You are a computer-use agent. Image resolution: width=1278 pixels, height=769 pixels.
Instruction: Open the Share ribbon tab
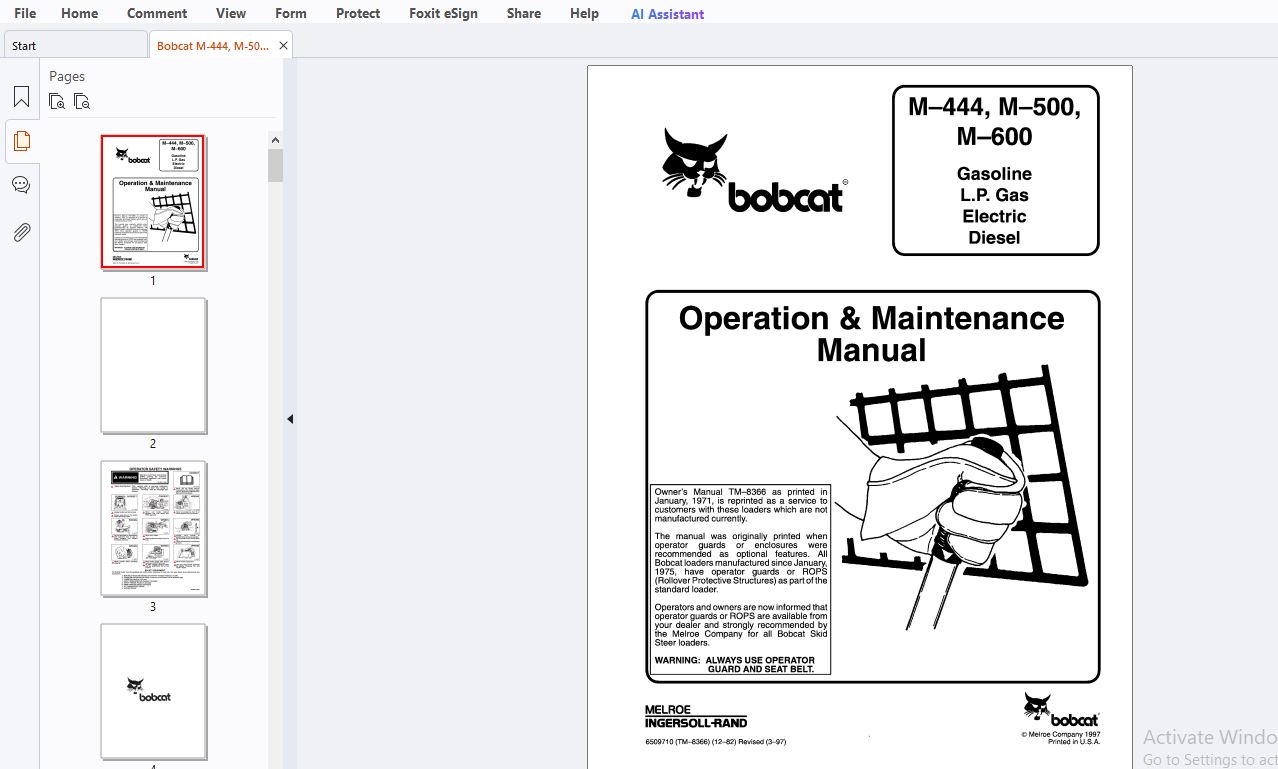(524, 13)
